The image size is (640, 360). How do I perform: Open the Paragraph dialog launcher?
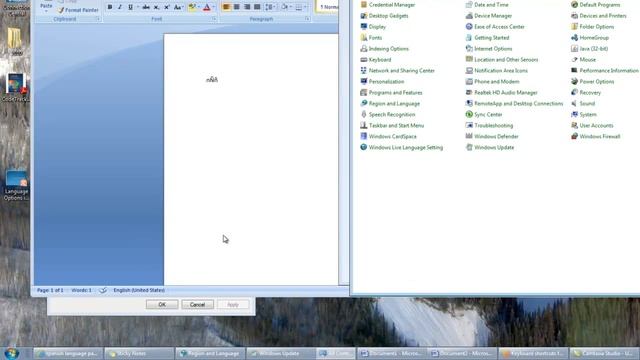(307, 19)
